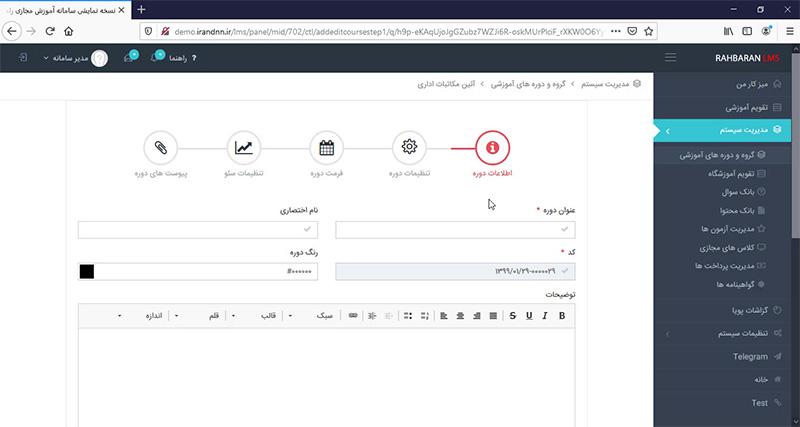Click the اطلاعات دوره info step icon

[x=491, y=148]
